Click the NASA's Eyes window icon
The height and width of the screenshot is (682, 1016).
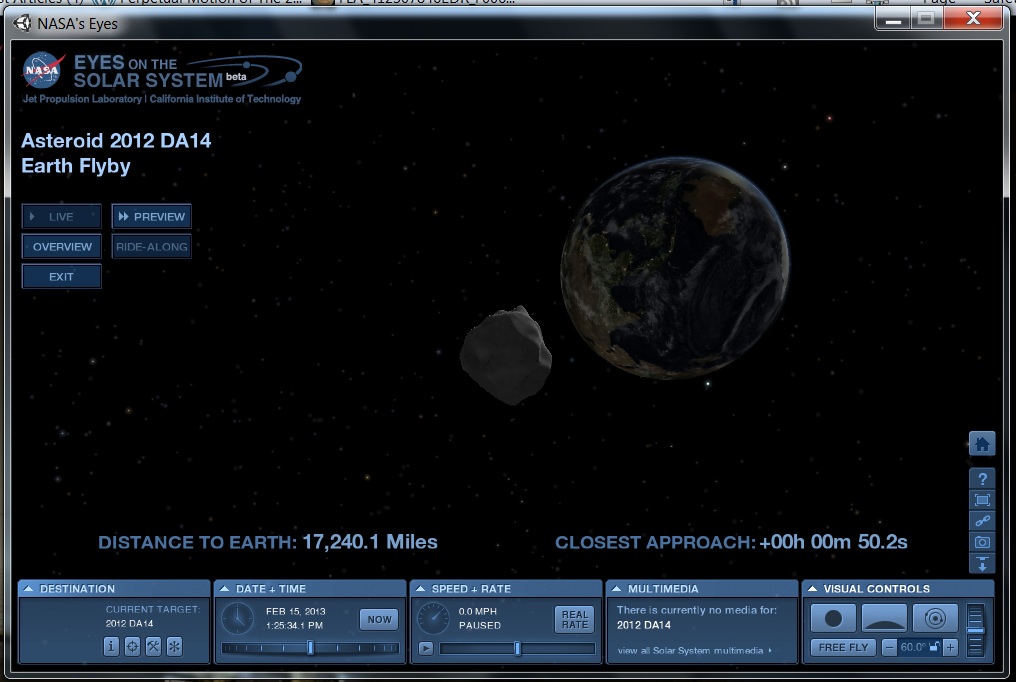pyautogui.click(x=22, y=23)
